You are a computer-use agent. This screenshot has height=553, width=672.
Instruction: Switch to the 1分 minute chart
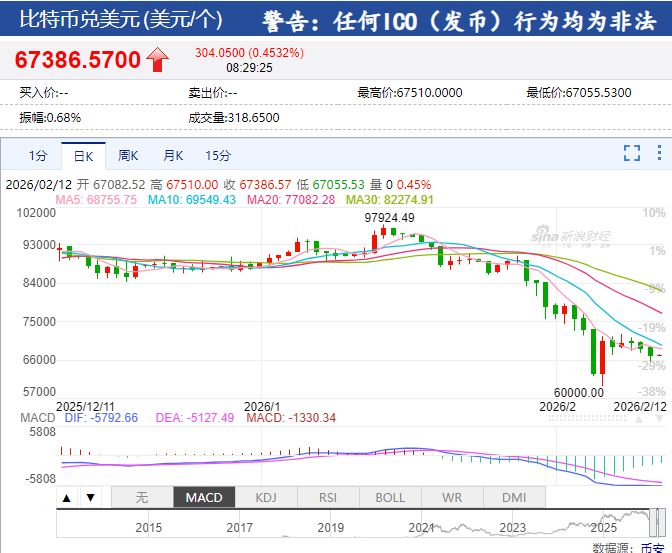[x=37, y=156]
